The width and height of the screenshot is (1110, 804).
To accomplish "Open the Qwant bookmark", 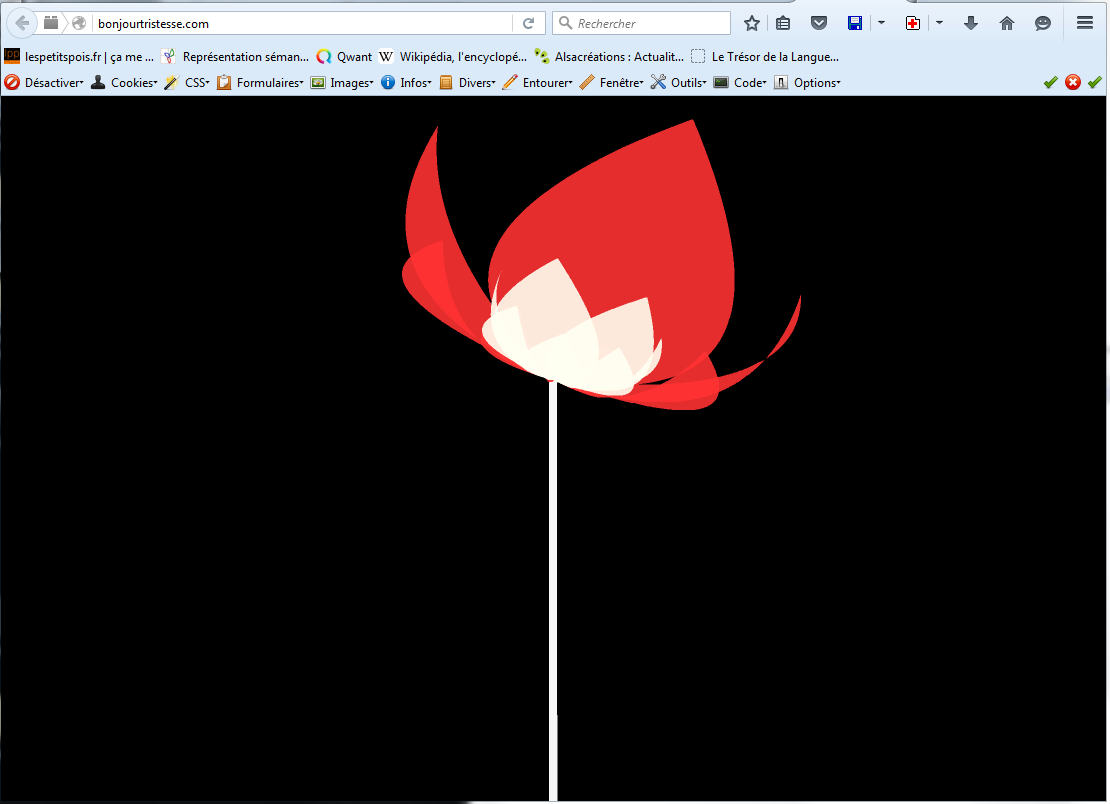I will click(344, 57).
